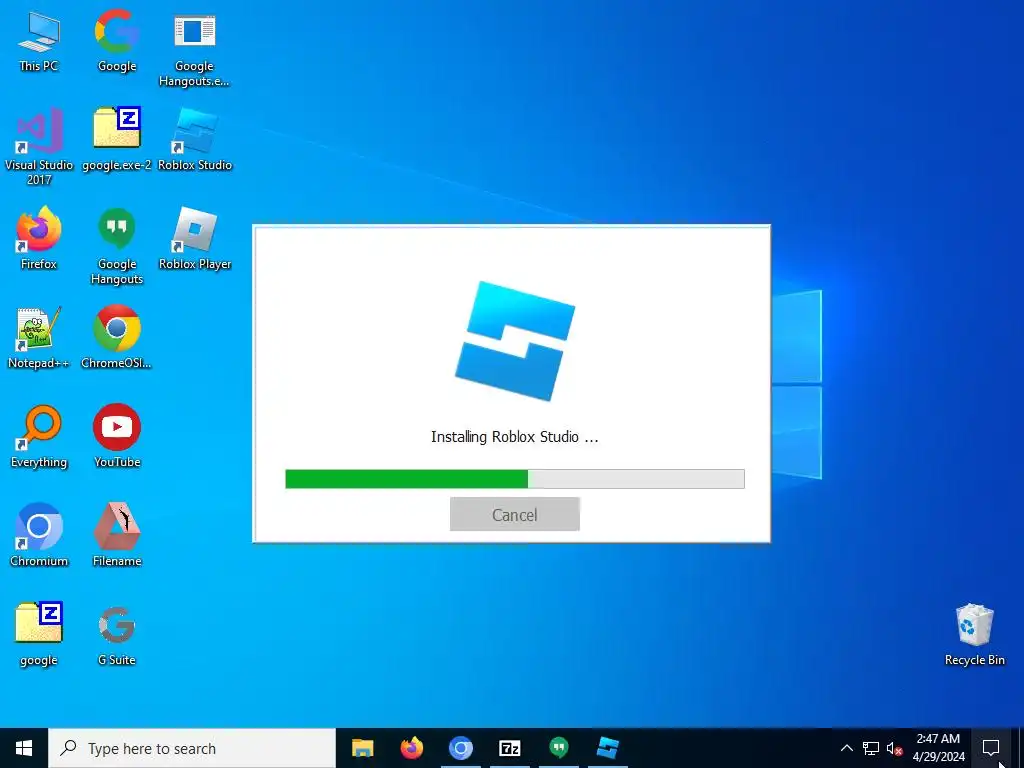
Task: Select the Google Hangouts.exe desktop icon
Action: coord(195,49)
